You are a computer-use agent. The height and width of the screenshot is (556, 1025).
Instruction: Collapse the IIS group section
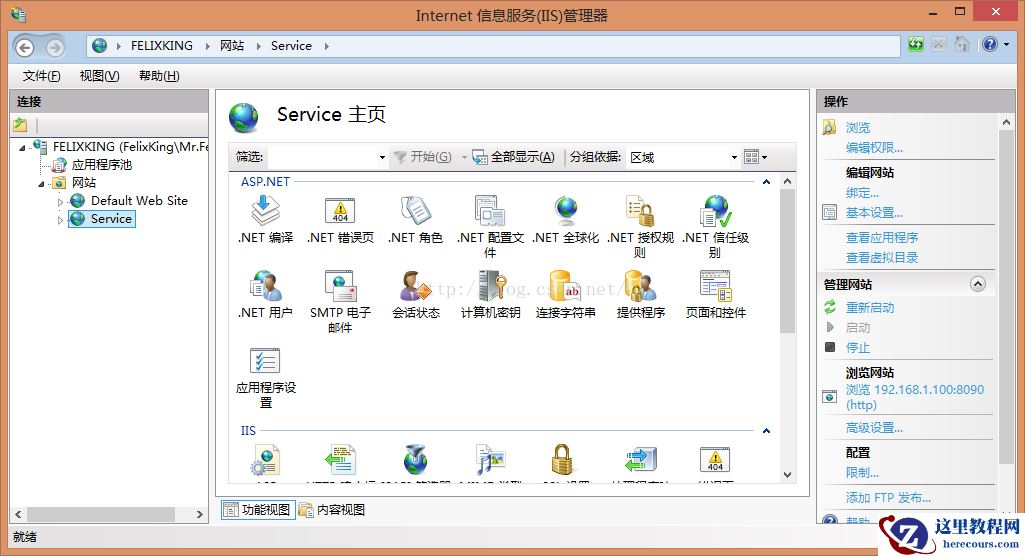[766, 431]
